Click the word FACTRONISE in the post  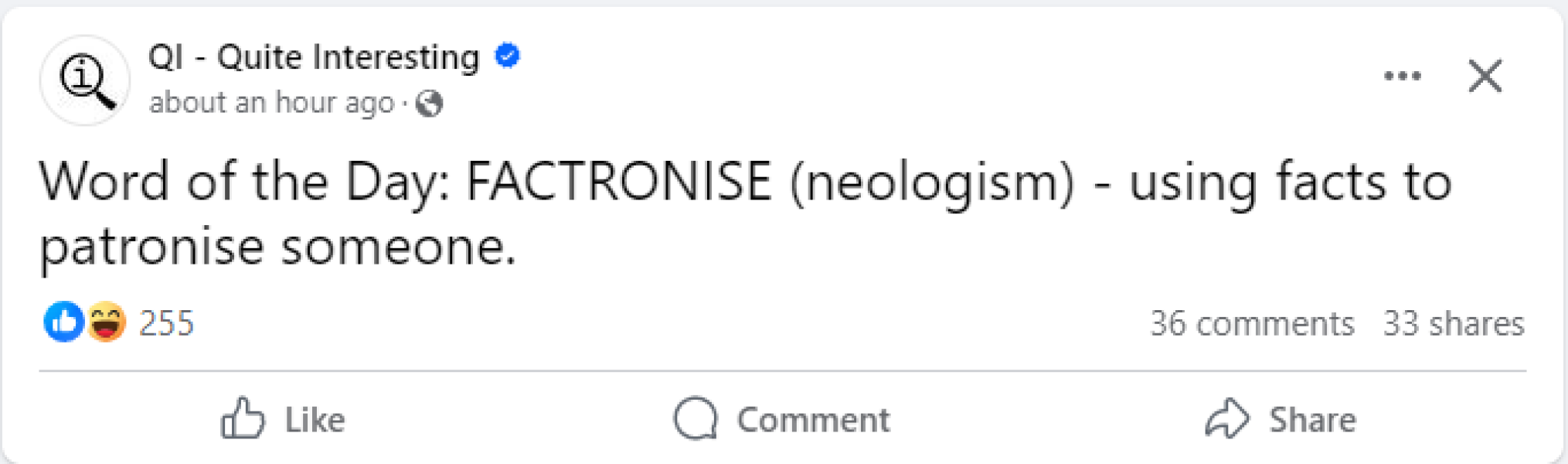point(619,183)
